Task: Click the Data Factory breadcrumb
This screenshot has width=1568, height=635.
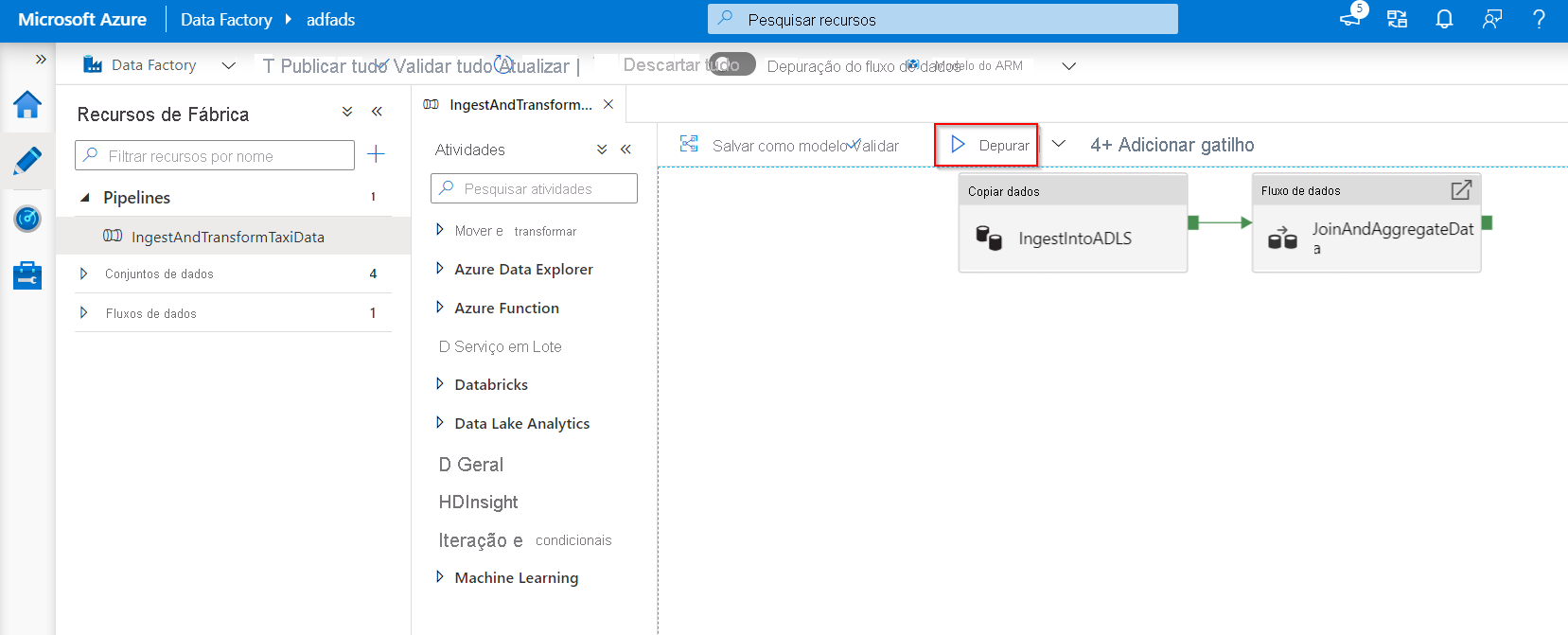Action: [226, 19]
